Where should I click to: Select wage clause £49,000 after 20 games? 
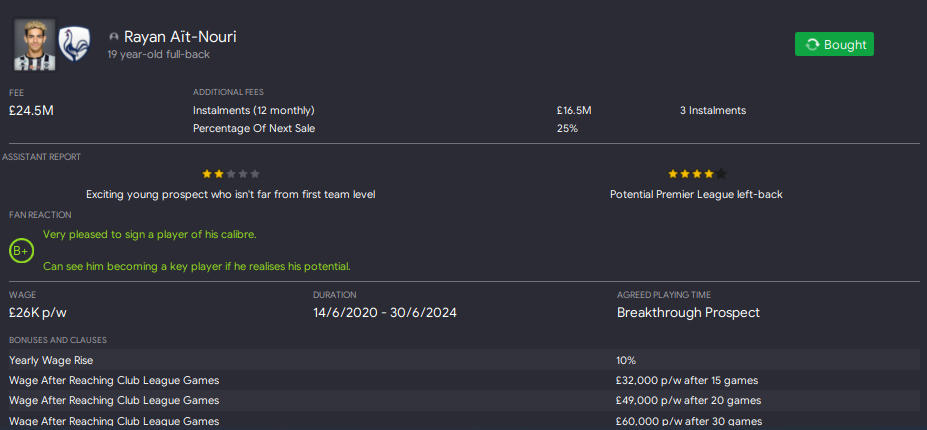689,400
